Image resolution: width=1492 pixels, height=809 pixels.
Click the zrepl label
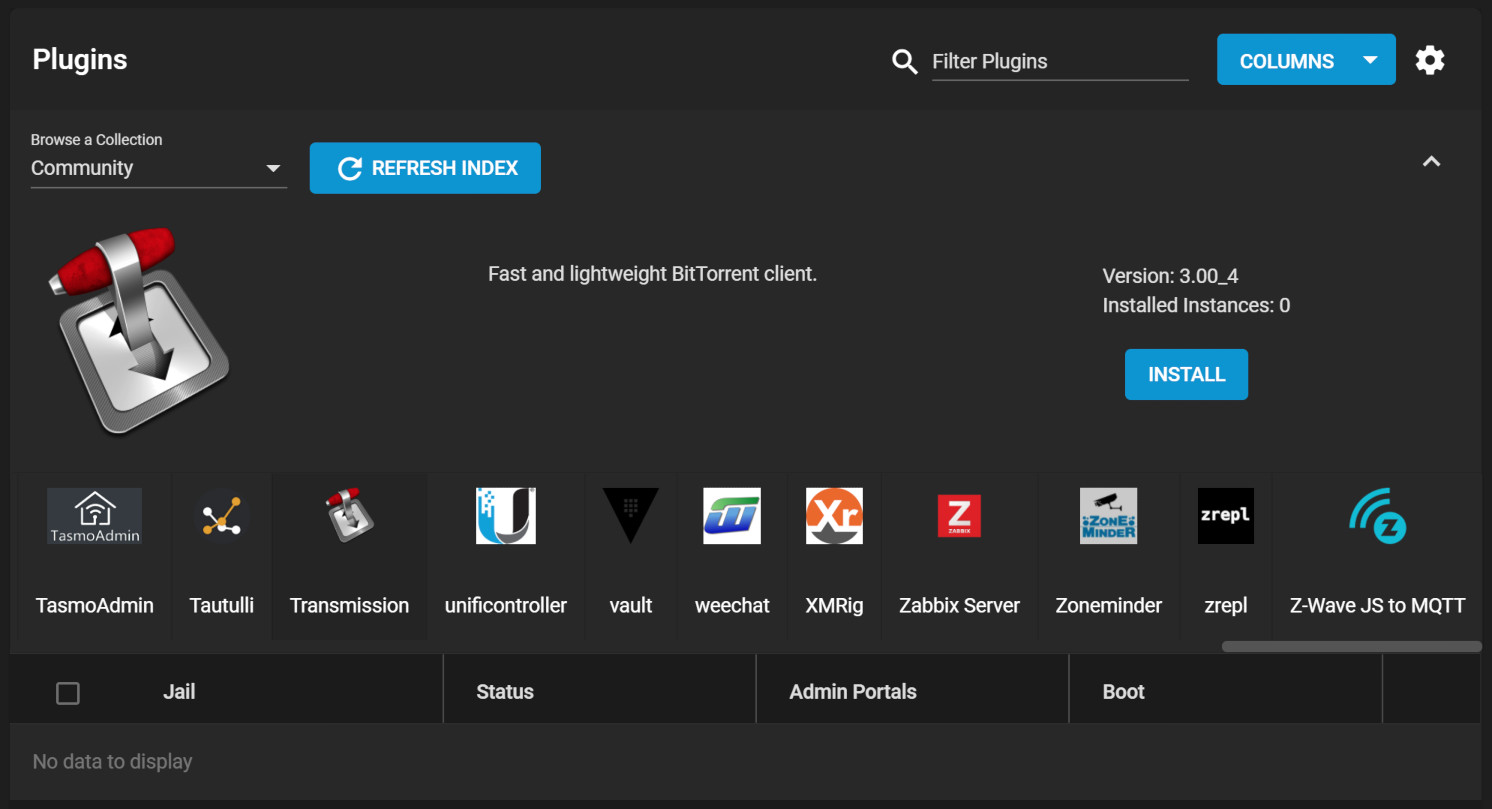[x=1226, y=605]
